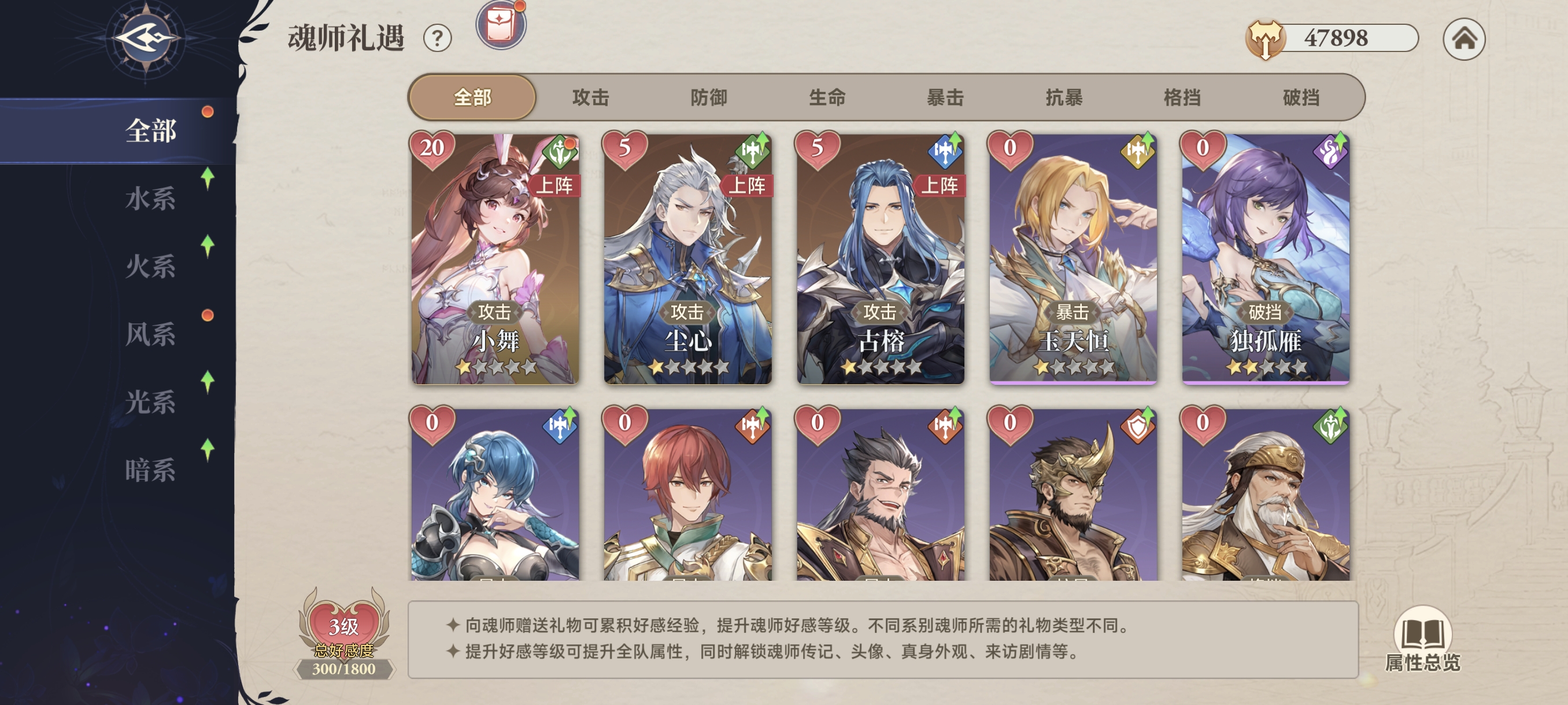Viewport: 1568px width, 705px height.
Task: Click the currency icon beside 47898
Action: point(1265,39)
